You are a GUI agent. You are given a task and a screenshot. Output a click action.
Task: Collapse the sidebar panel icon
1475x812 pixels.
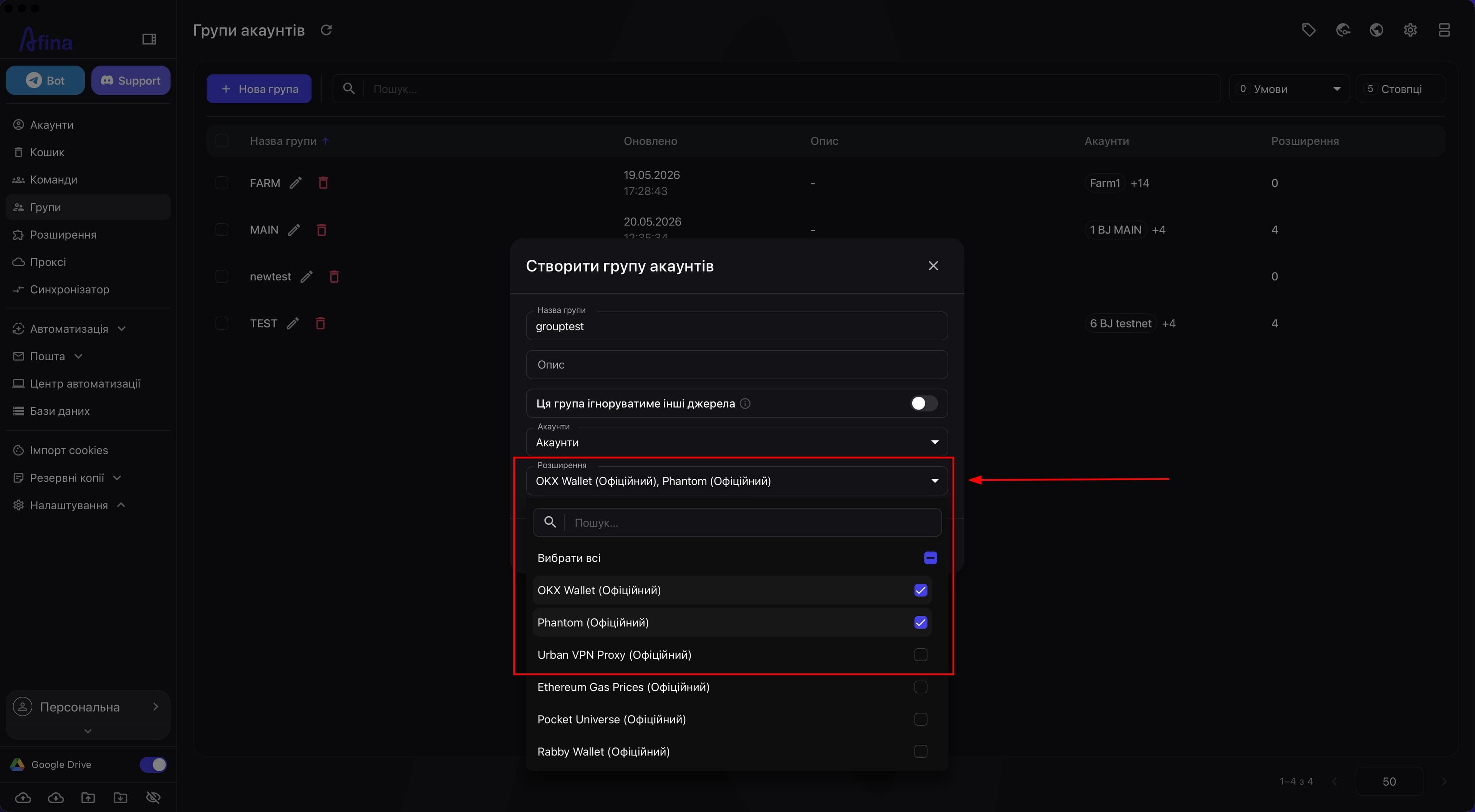(x=149, y=39)
